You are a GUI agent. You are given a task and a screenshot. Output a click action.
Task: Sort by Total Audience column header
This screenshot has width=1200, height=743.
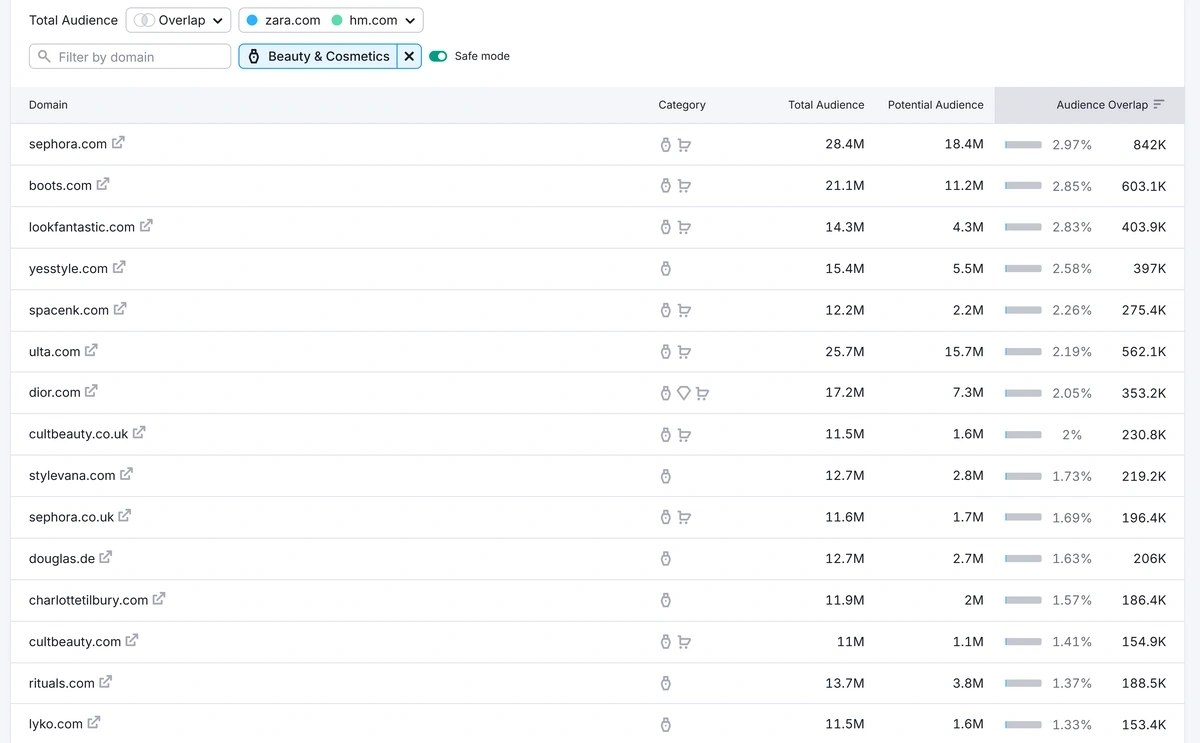tap(826, 105)
